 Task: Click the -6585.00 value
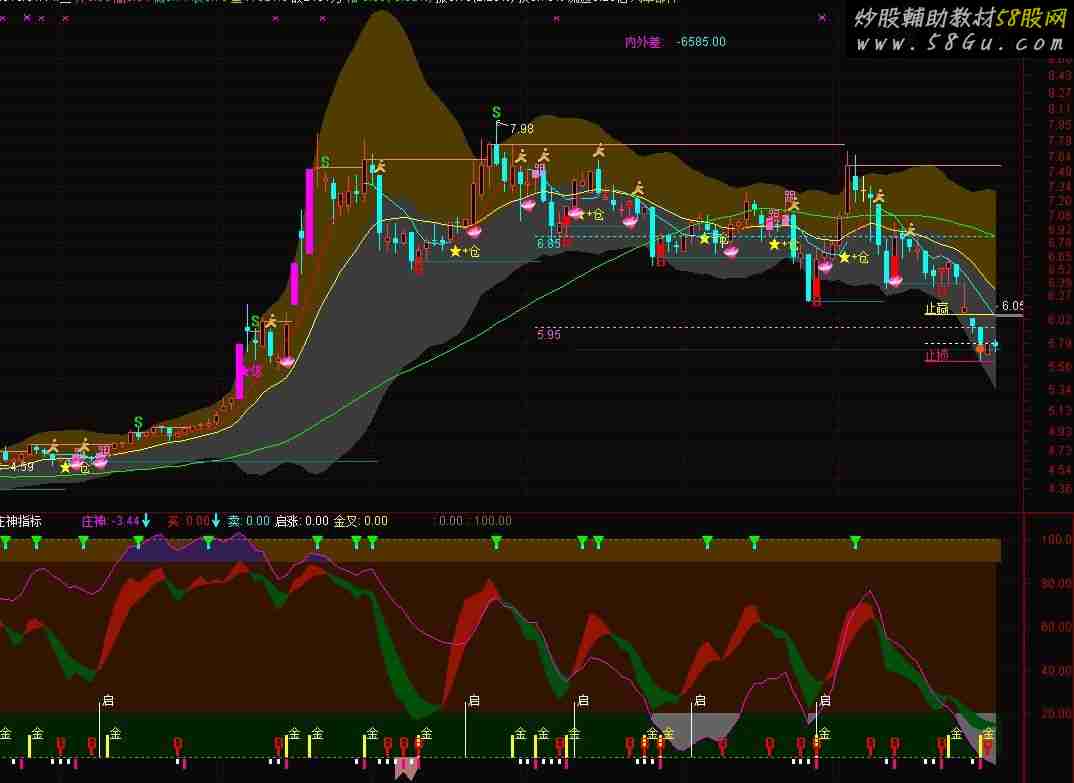point(701,42)
